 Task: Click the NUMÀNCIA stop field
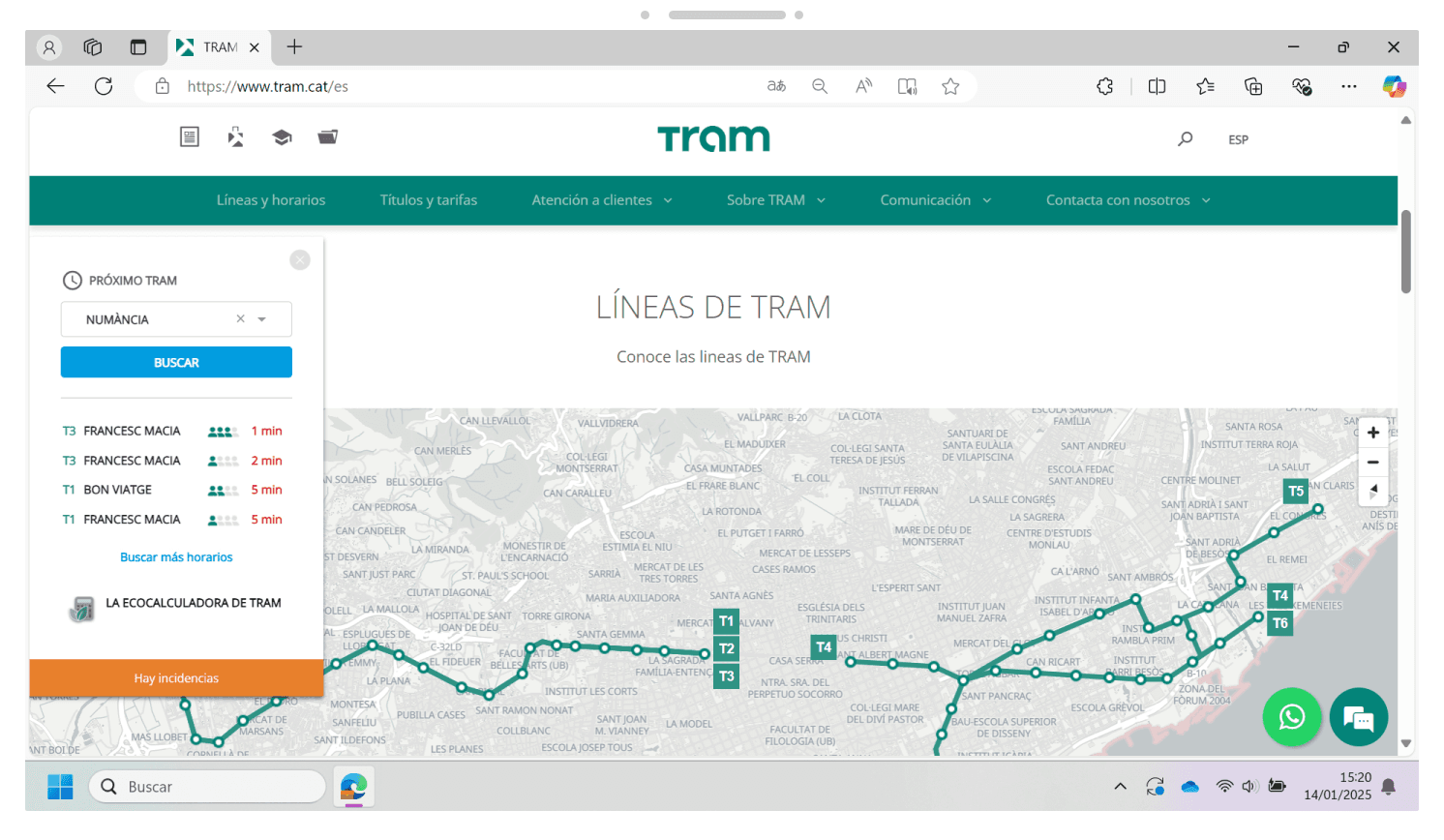click(176, 319)
